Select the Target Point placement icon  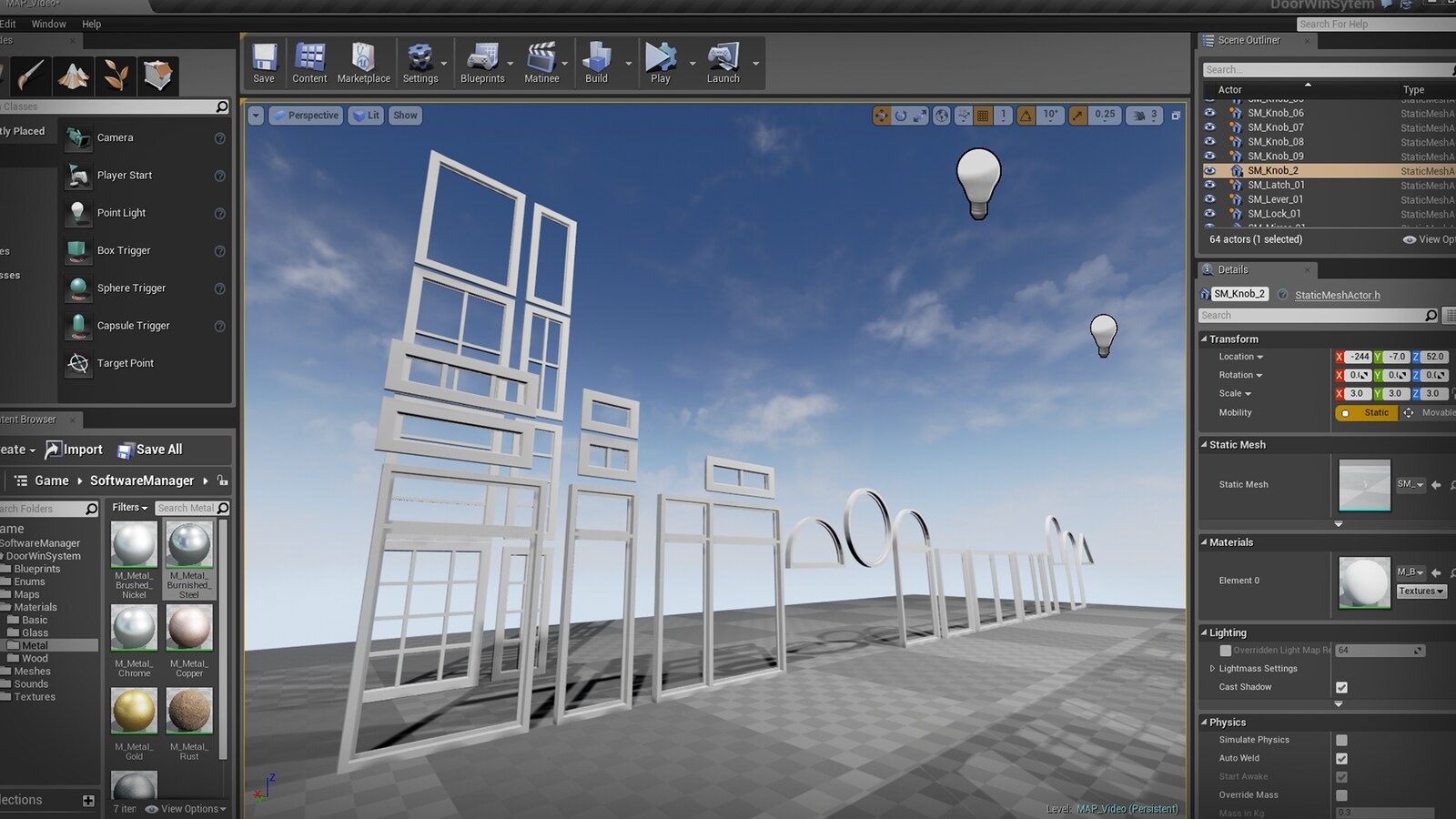coord(77,362)
